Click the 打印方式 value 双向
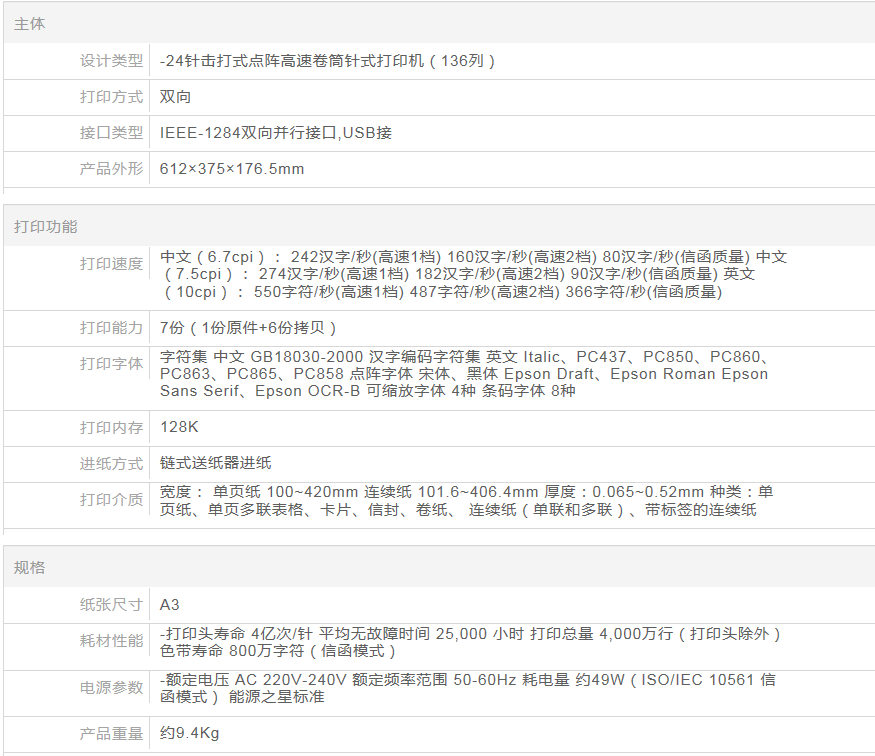The image size is (875, 756). [x=175, y=97]
